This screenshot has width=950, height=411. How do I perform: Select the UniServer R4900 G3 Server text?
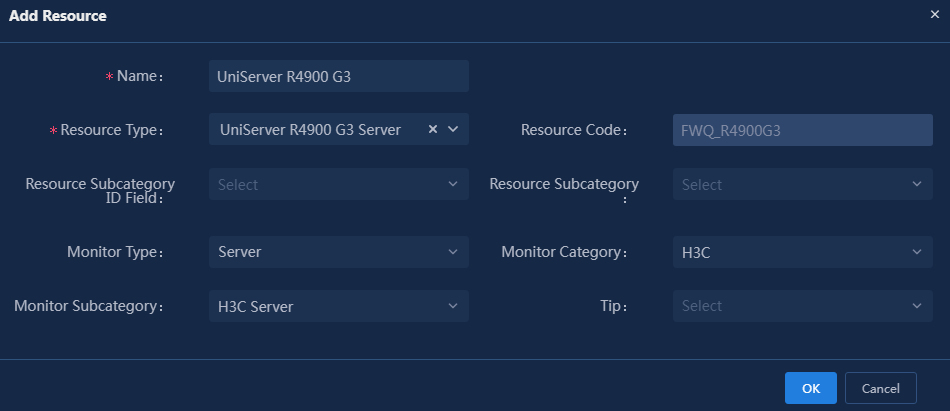coord(310,130)
